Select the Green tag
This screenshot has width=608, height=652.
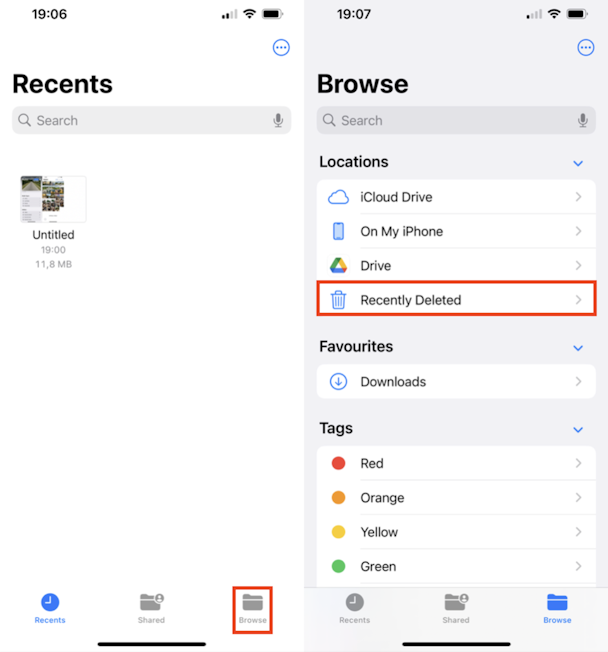pyautogui.click(x=456, y=566)
